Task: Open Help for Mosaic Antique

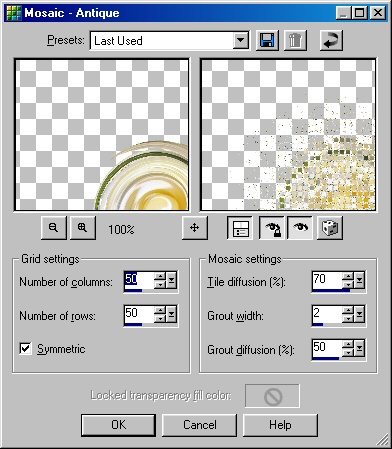Action: pos(280,425)
